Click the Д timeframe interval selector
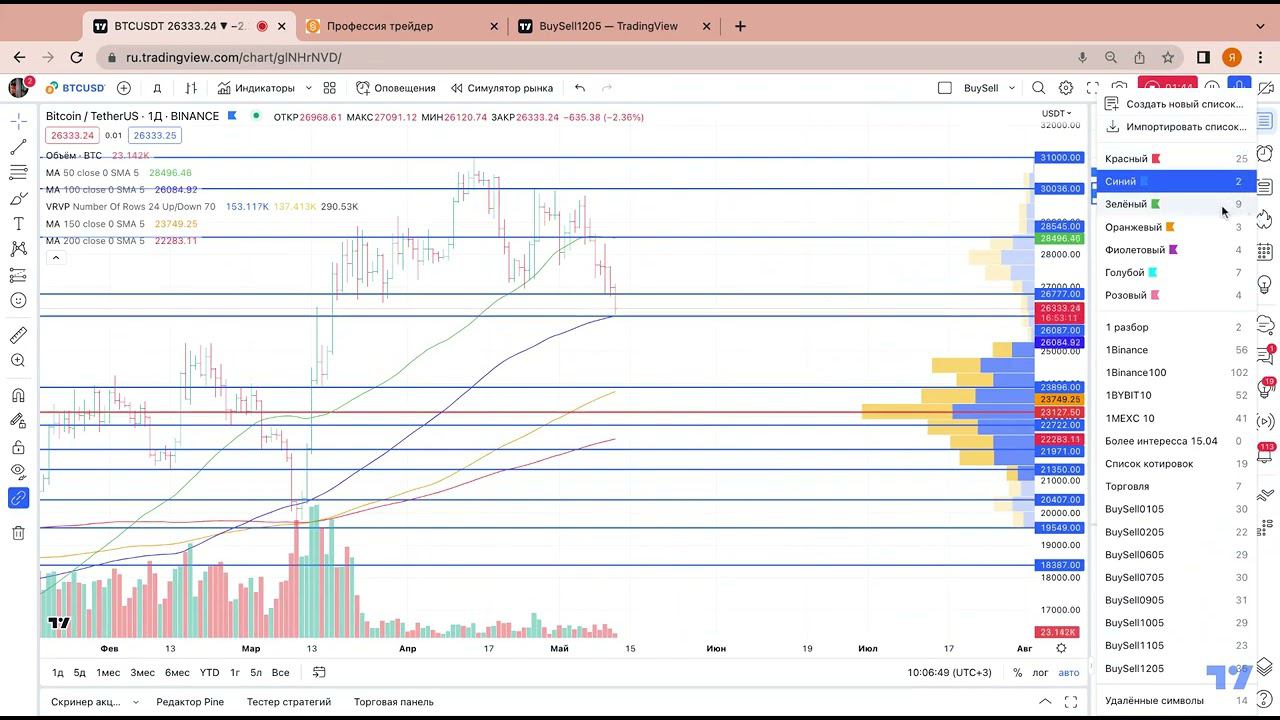This screenshot has height=720, width=1280. [x=157, y=88]
